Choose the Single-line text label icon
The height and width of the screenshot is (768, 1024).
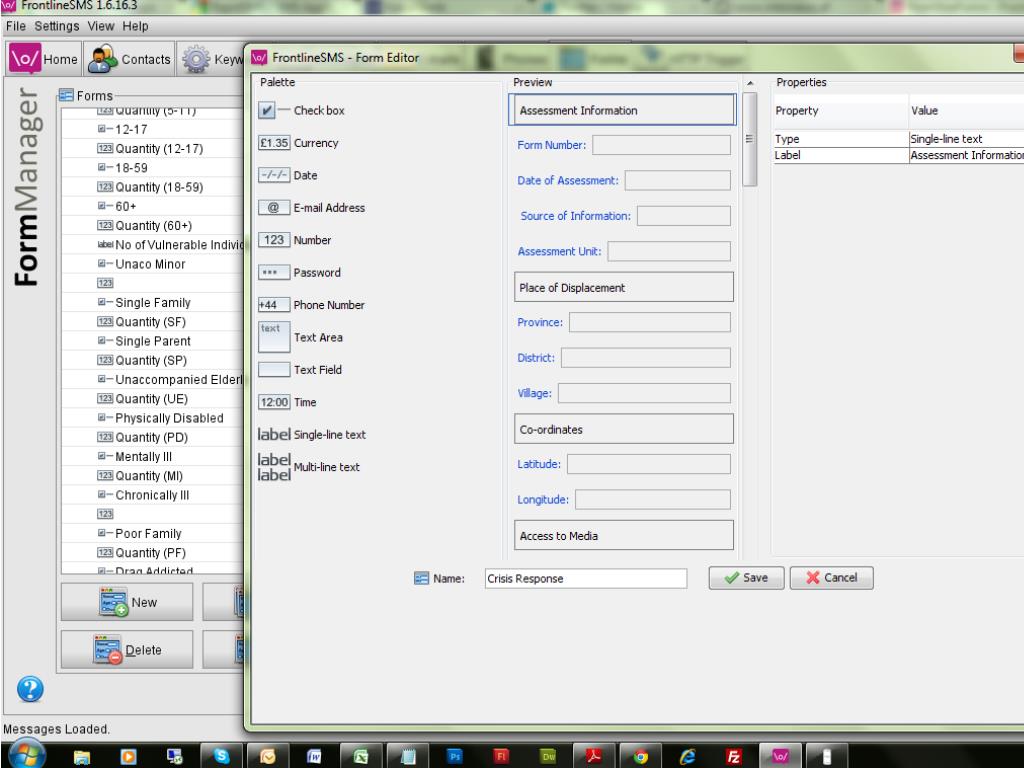click(274, 434)
